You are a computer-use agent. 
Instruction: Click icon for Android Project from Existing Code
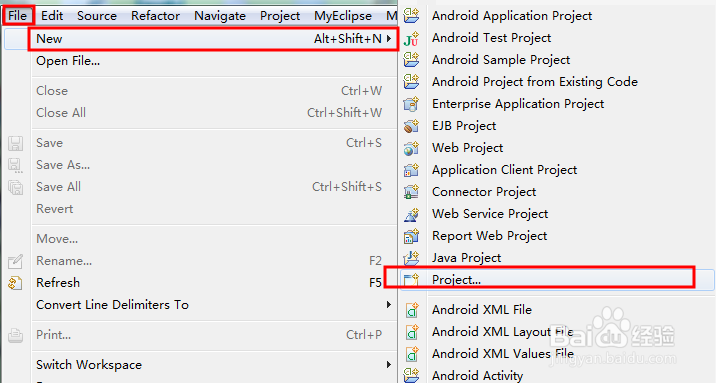click(x=411, y=81)
